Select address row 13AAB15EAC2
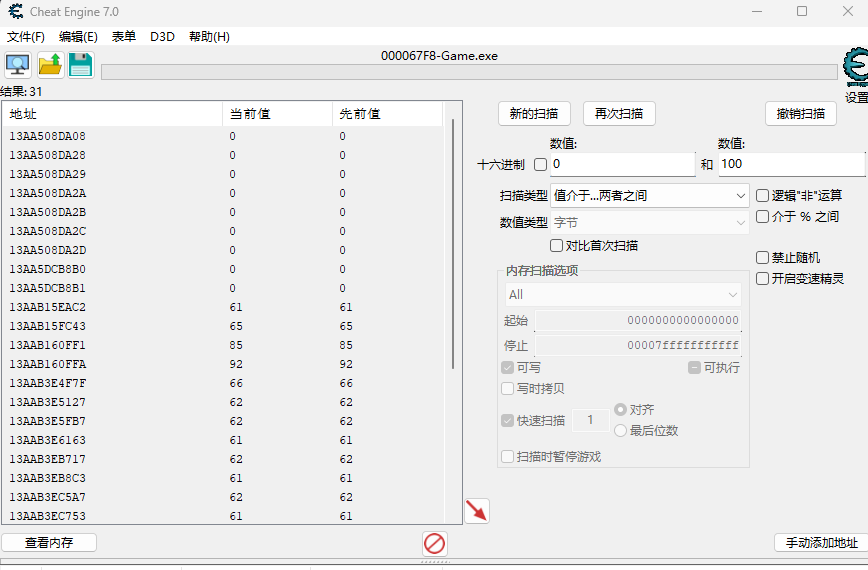The height and width of the screenshot is (570, 868). pyautogui.click(x=223, y=307)
